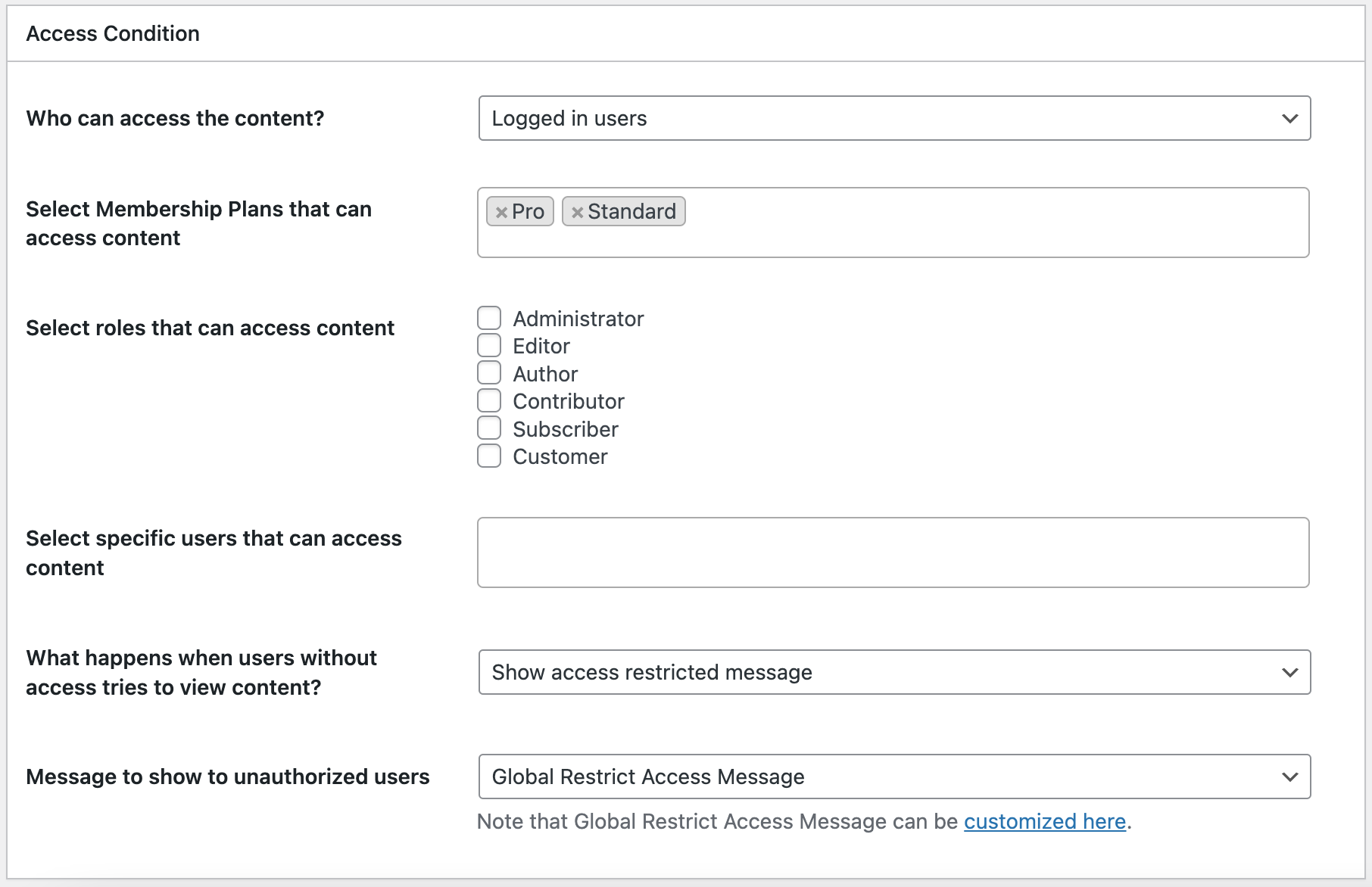Check the Administrator role checkbox
Viewport: 1372px width, 887px height.
tap(489, 318)
